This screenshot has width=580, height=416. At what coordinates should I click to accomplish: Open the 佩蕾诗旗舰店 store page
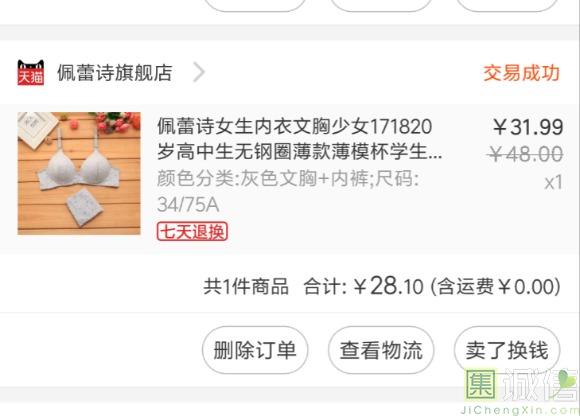[115, 72]
